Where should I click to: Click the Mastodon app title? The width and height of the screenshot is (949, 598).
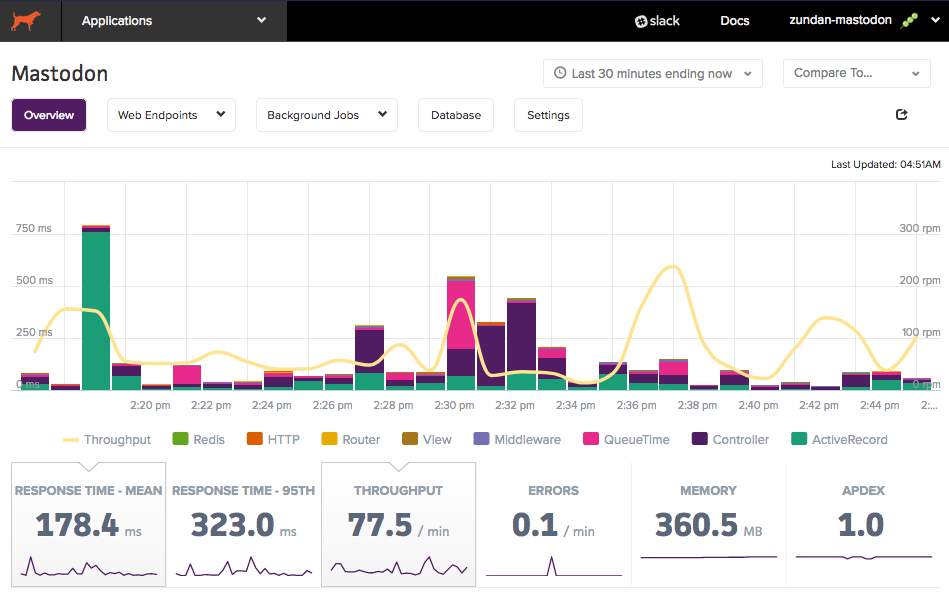[x=60, y=73]
